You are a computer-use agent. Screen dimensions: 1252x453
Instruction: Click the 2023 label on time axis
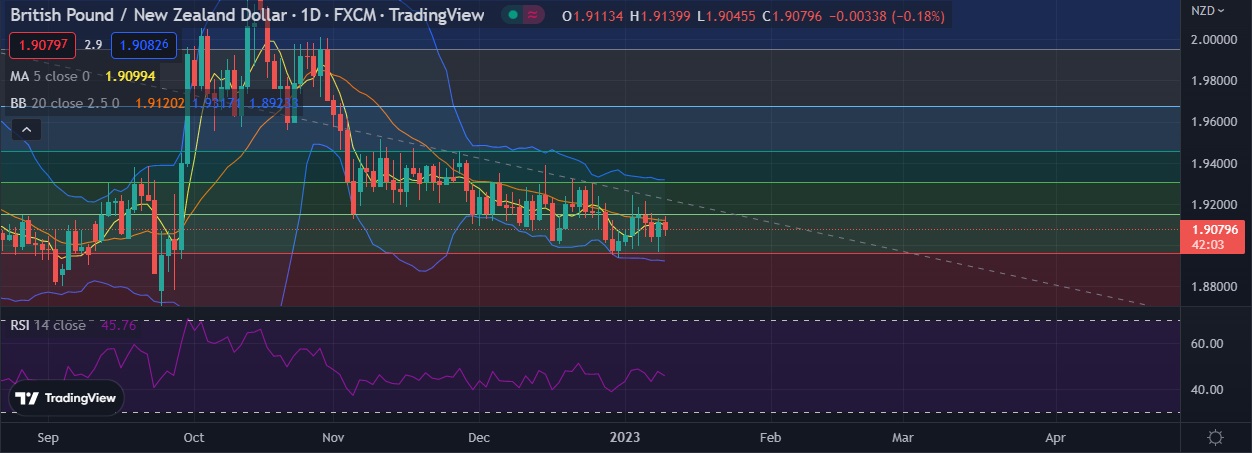(x=625, y=437)
